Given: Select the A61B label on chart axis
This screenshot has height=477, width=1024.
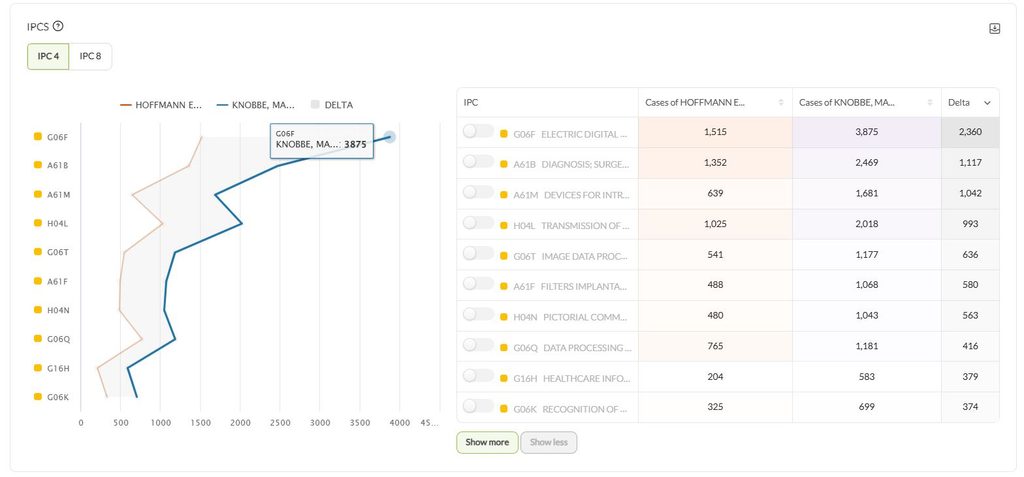Looking at the screenshot, I should click(x=57, y=166).
